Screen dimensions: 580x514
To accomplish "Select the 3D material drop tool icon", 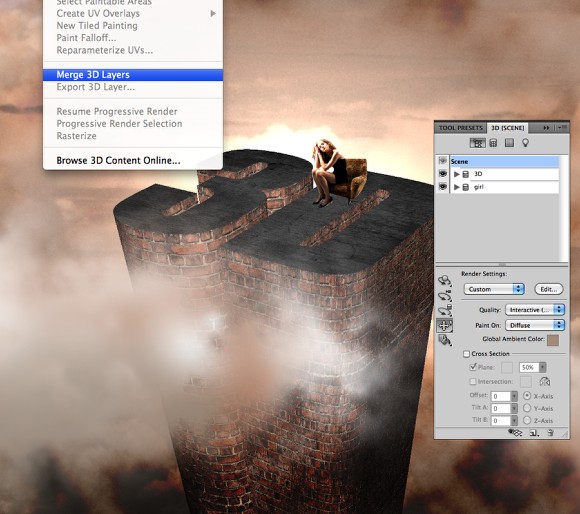I will point(445,340).
